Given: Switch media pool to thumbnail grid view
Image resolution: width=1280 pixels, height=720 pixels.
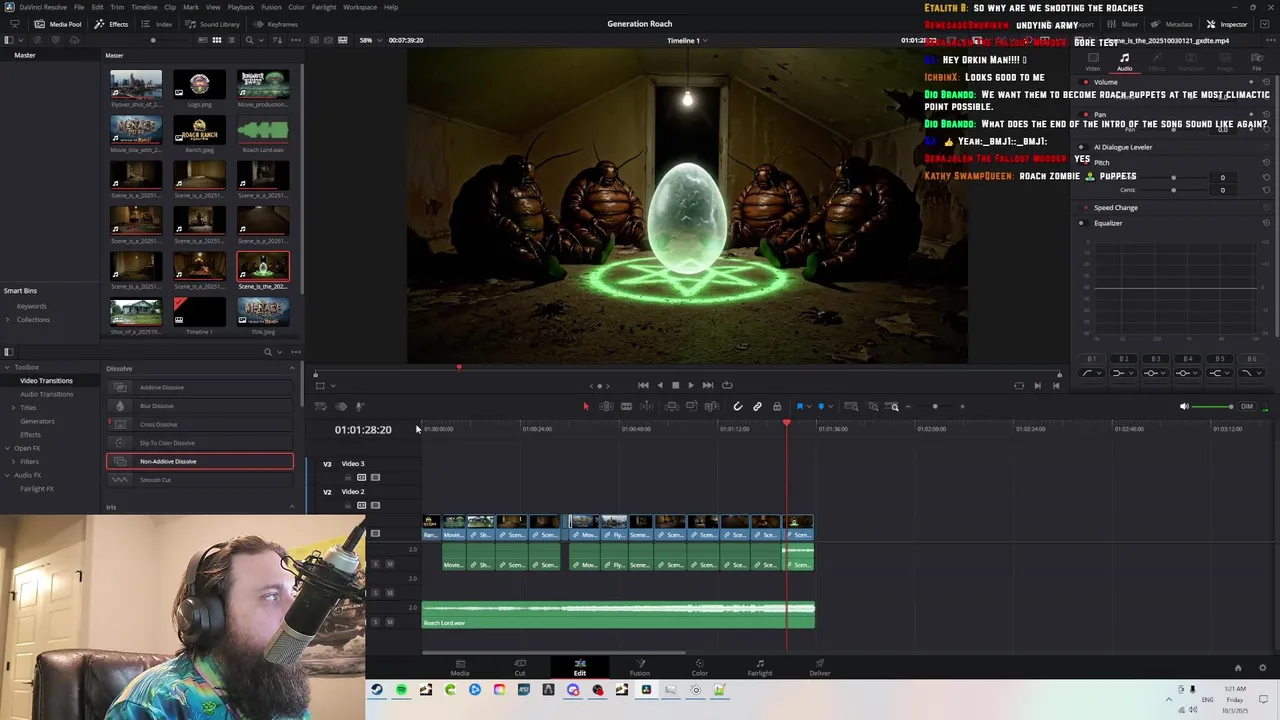Looking at the screenshot, I should pyautogui.click(x=216, y=40).
